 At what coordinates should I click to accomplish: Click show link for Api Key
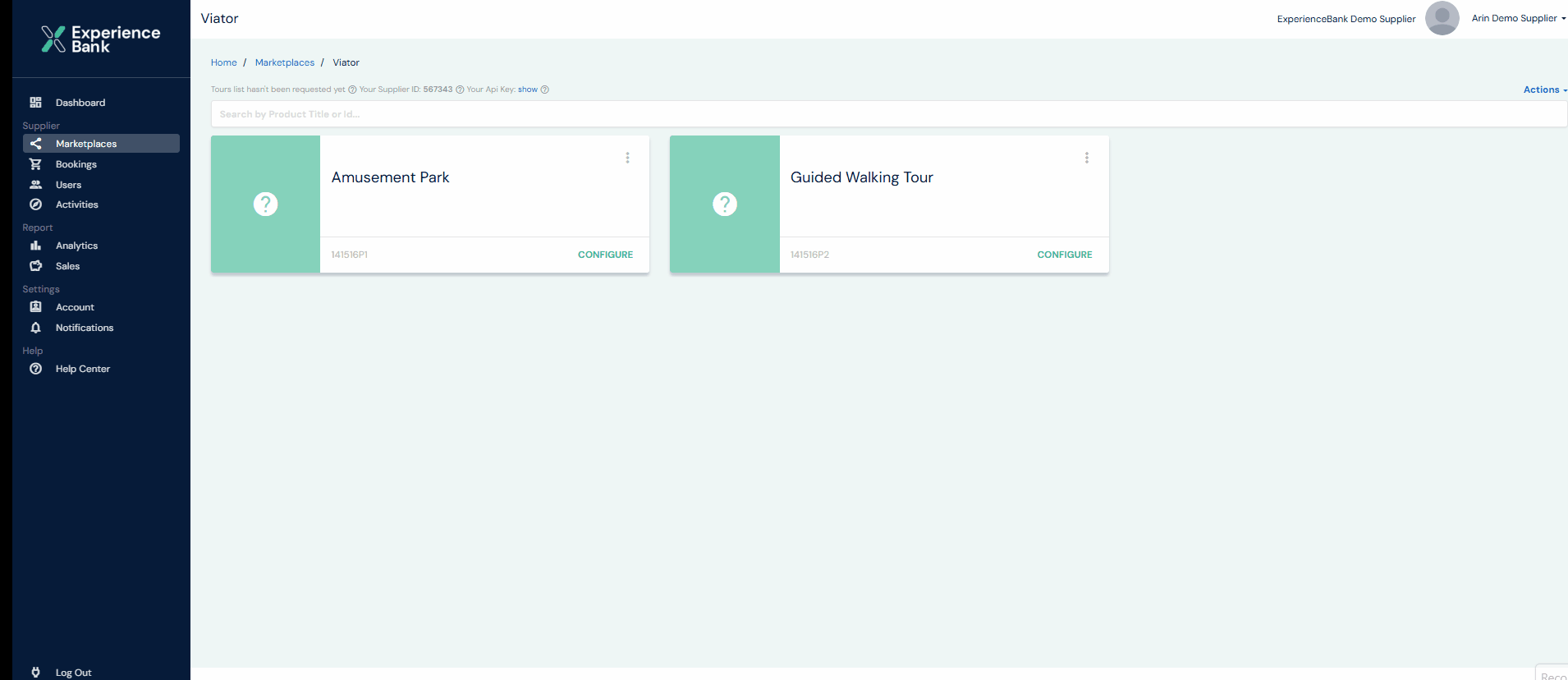527,90
